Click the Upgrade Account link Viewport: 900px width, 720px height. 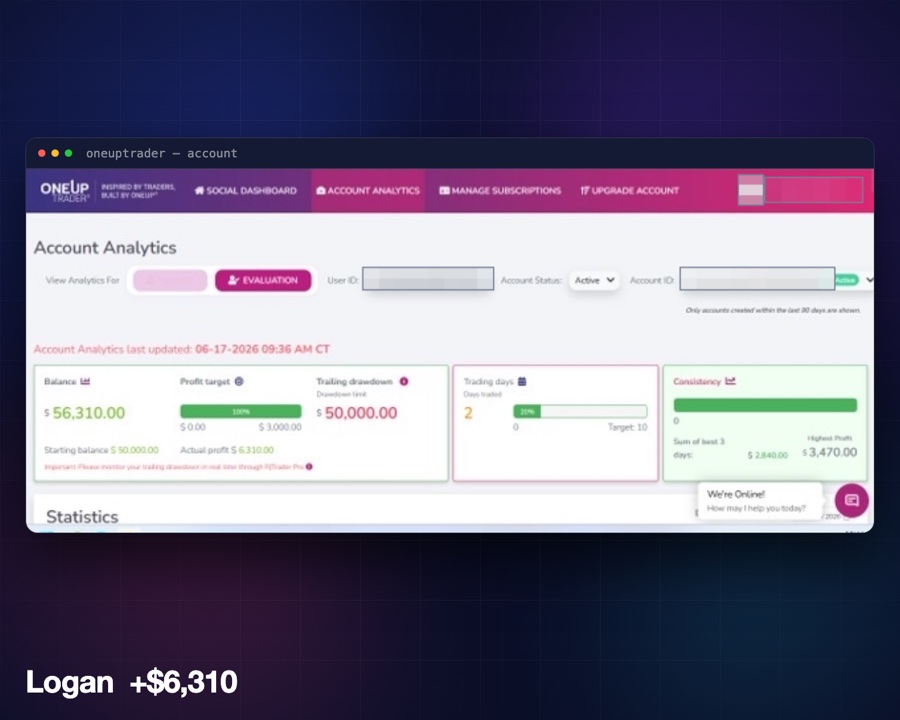pos(629,191)
